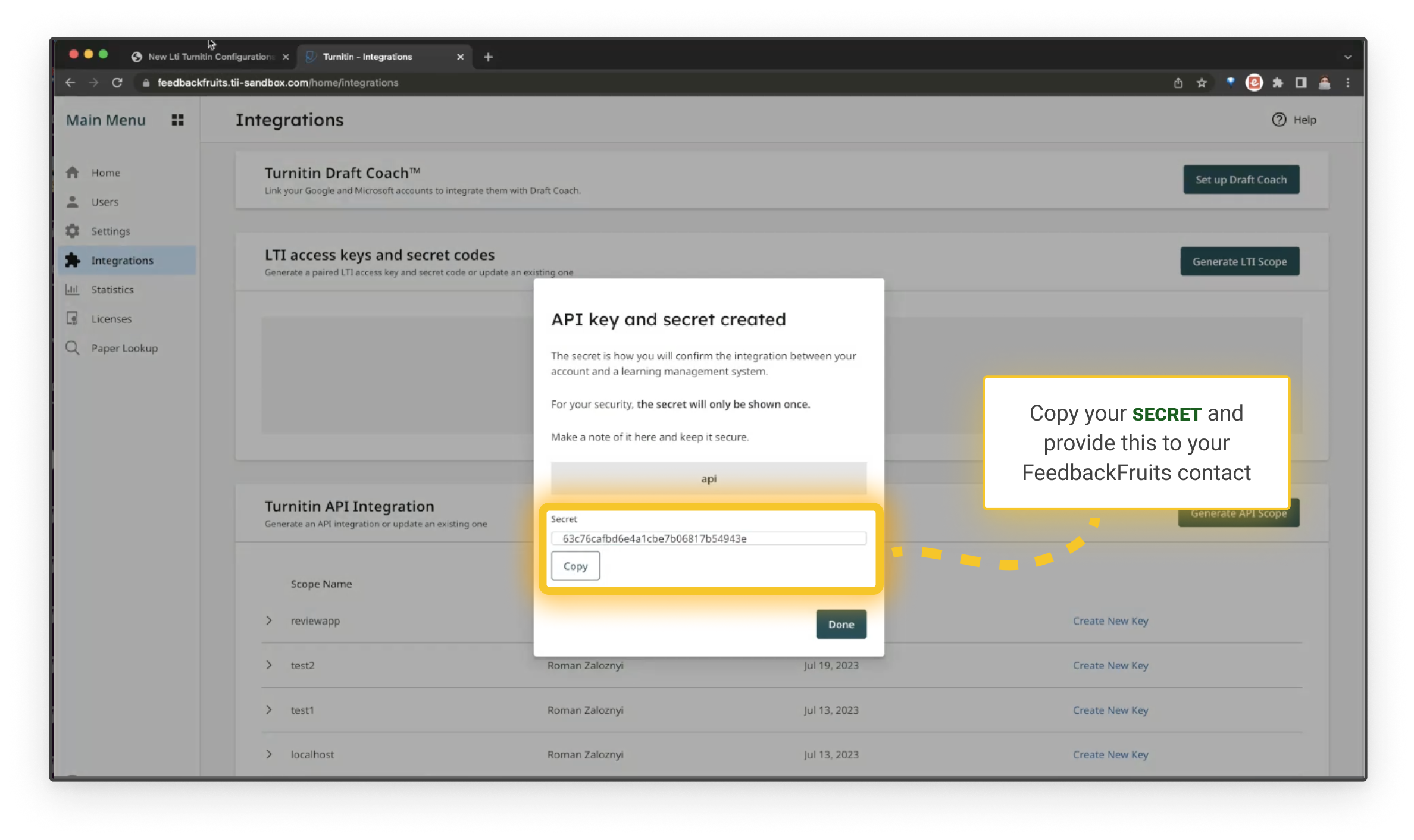Click the browser Back arrow
The image size is (1414, 840).
coord(70,83)
